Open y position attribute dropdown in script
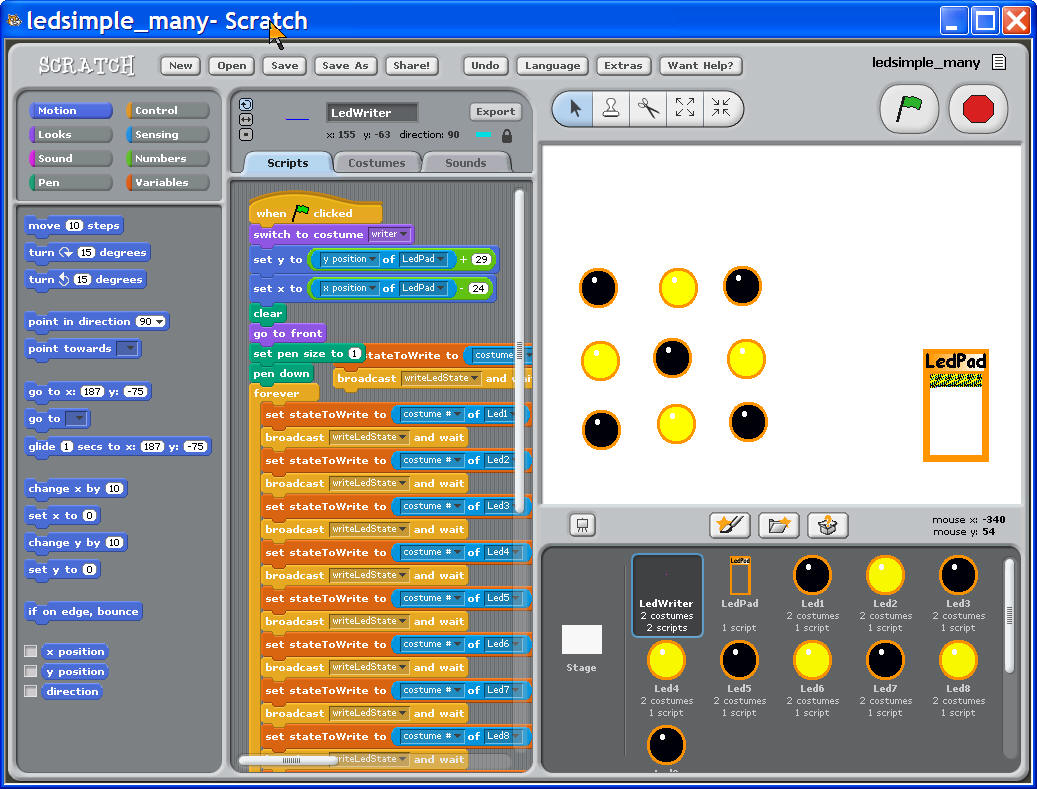 [349, 259]
